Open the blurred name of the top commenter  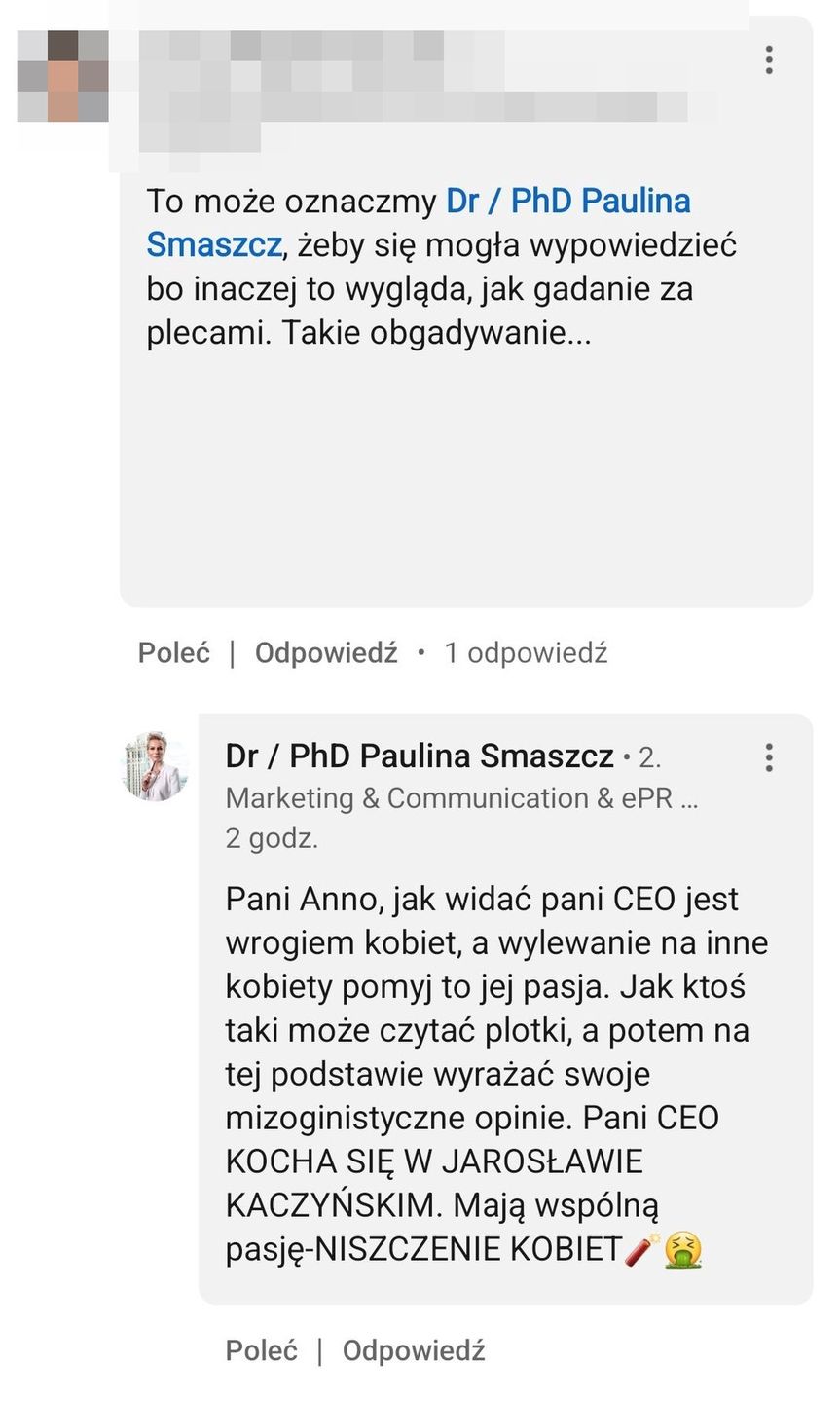click(292, 47)
